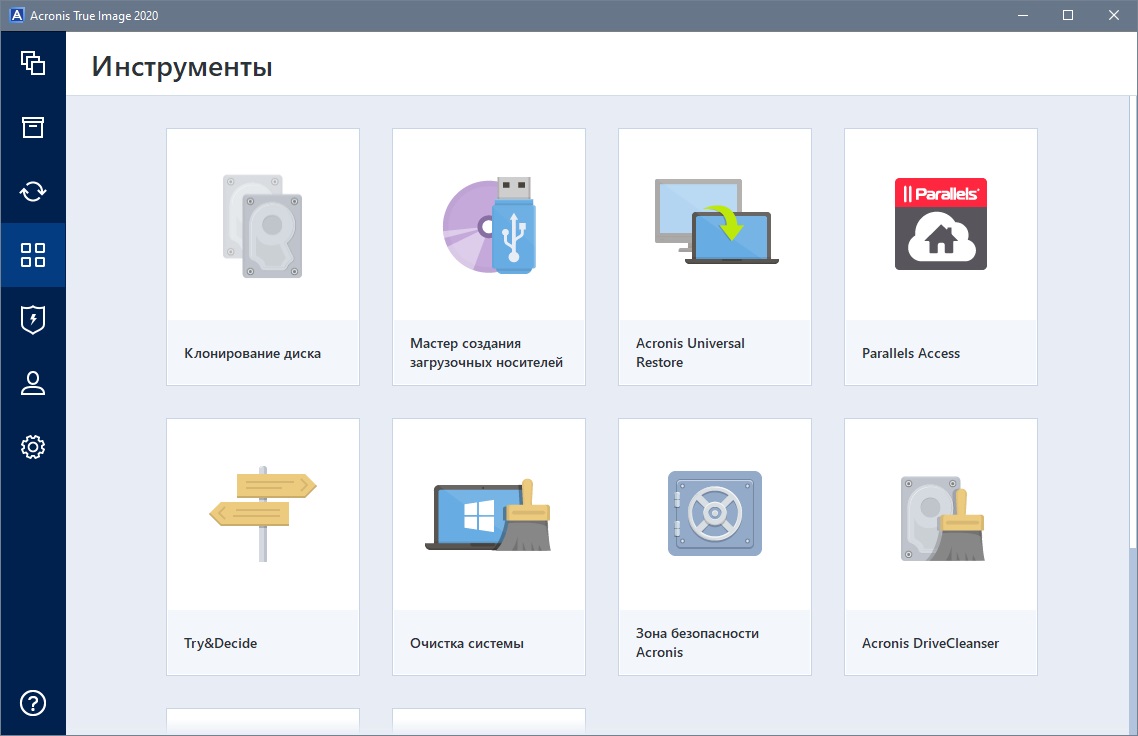Select the Tools grid icon in sidebar
Screen dimensions: 1138x736
tap(33, 255)
